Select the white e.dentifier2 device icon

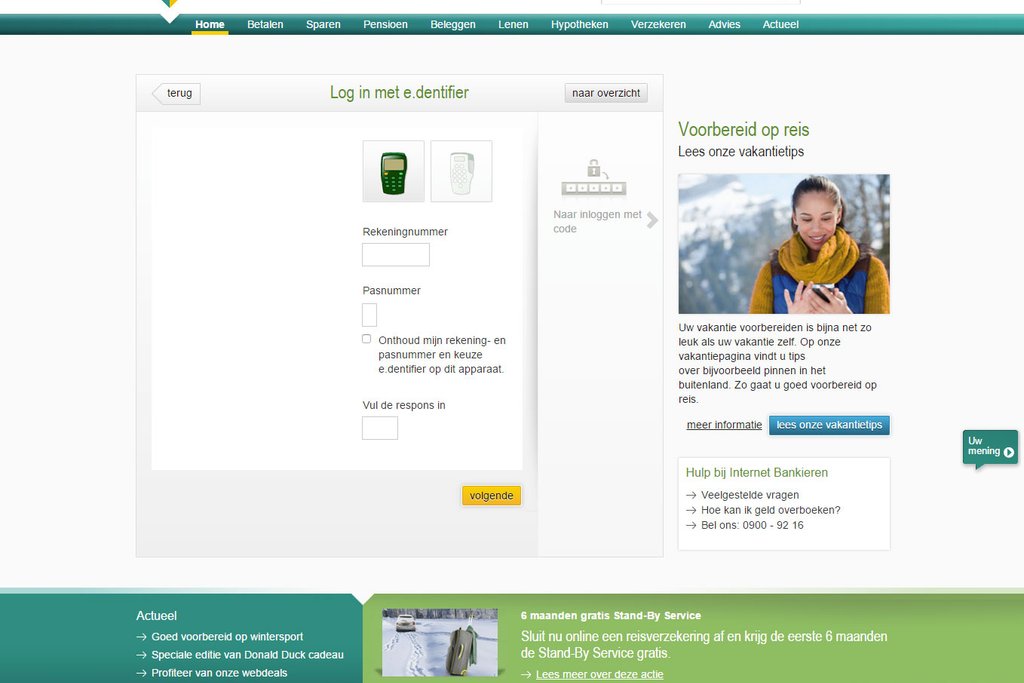point(461,172)
